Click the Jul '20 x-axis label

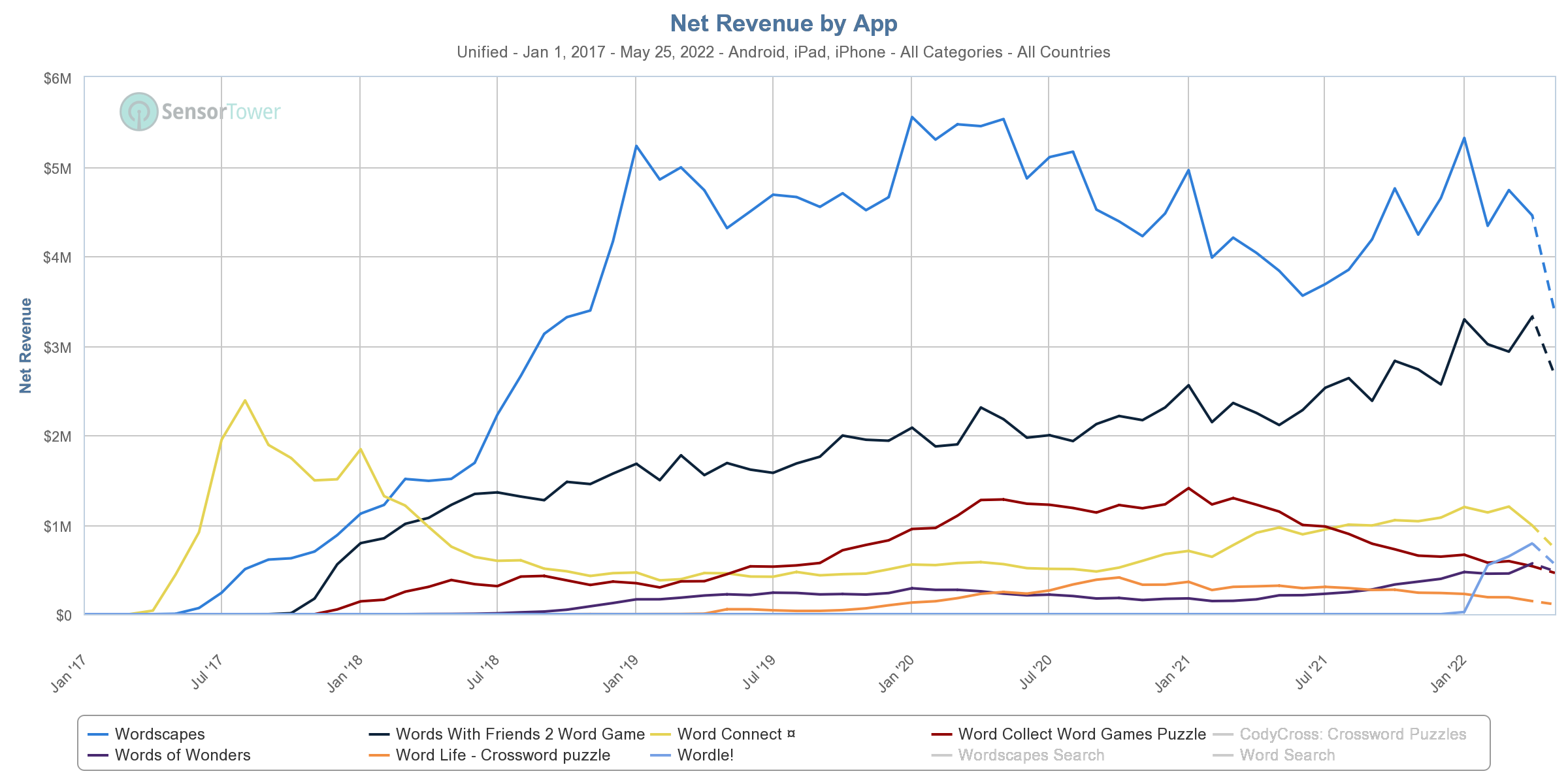1036,672
